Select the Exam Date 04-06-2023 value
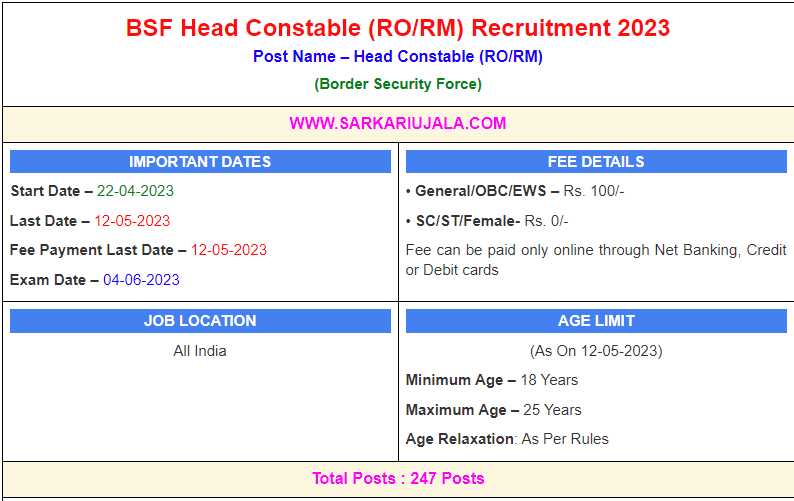The height and width of the screenshot is (501, 794). click(x=141, y=280)
